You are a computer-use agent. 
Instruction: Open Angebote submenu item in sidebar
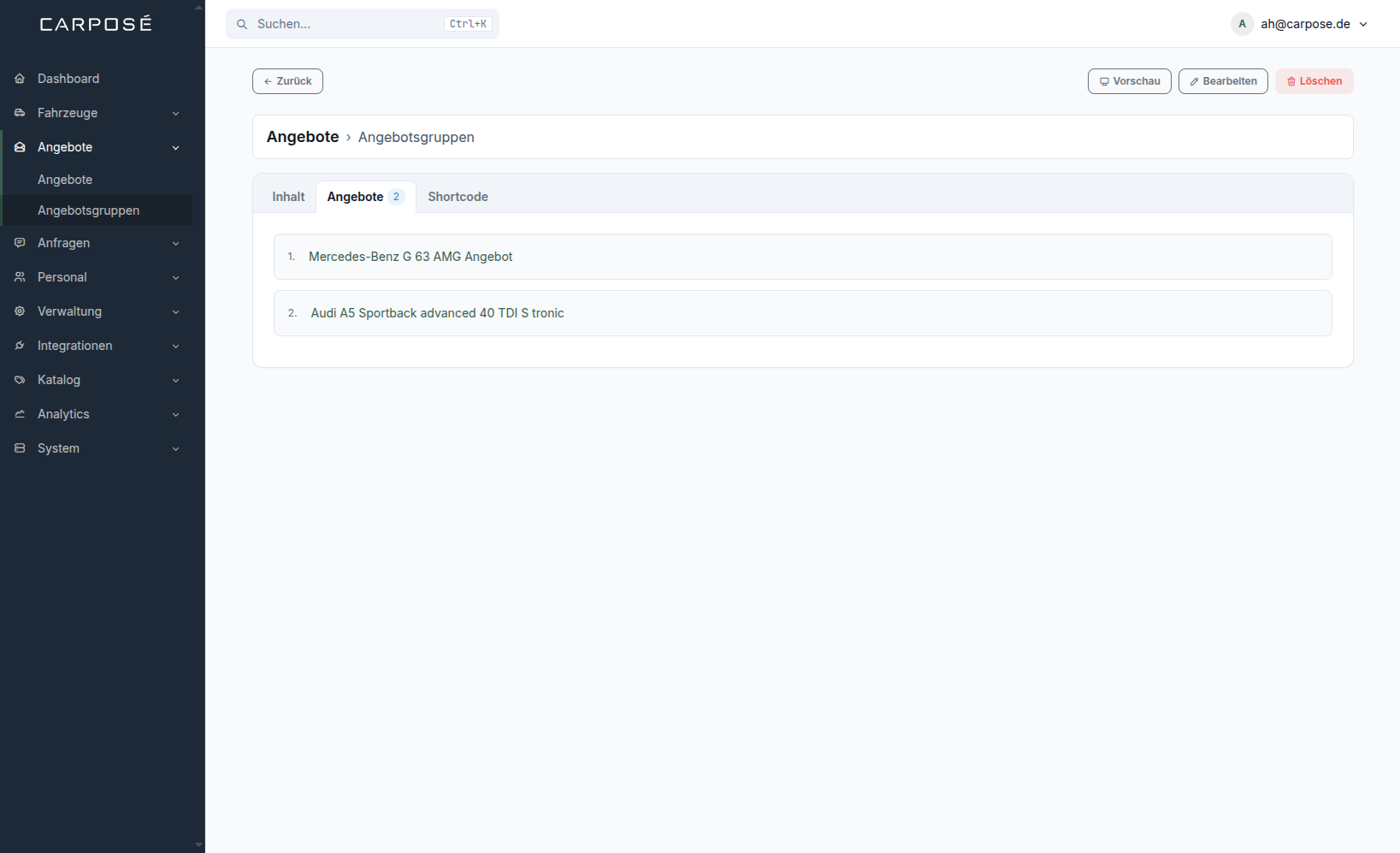(96, 180)
